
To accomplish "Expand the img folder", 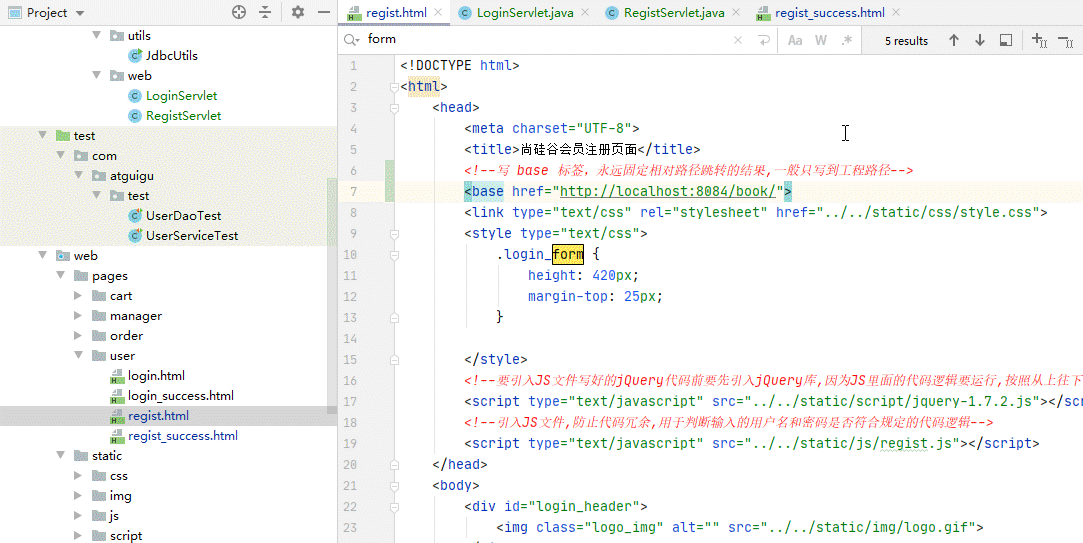I will coord(79,496).
